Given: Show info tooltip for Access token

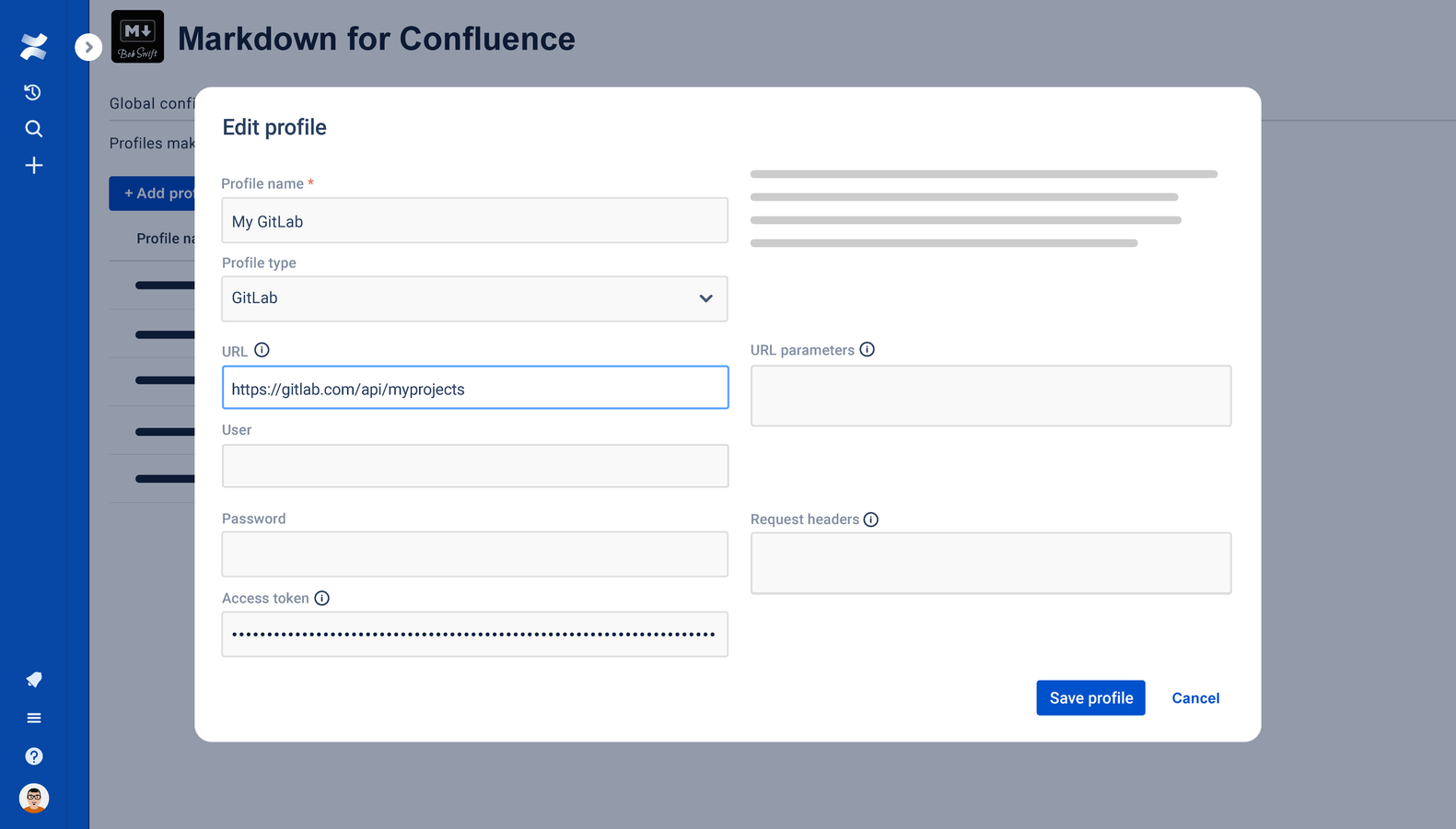Looking at the screenshot, I should pyautogui.click(x=321, y=599).
